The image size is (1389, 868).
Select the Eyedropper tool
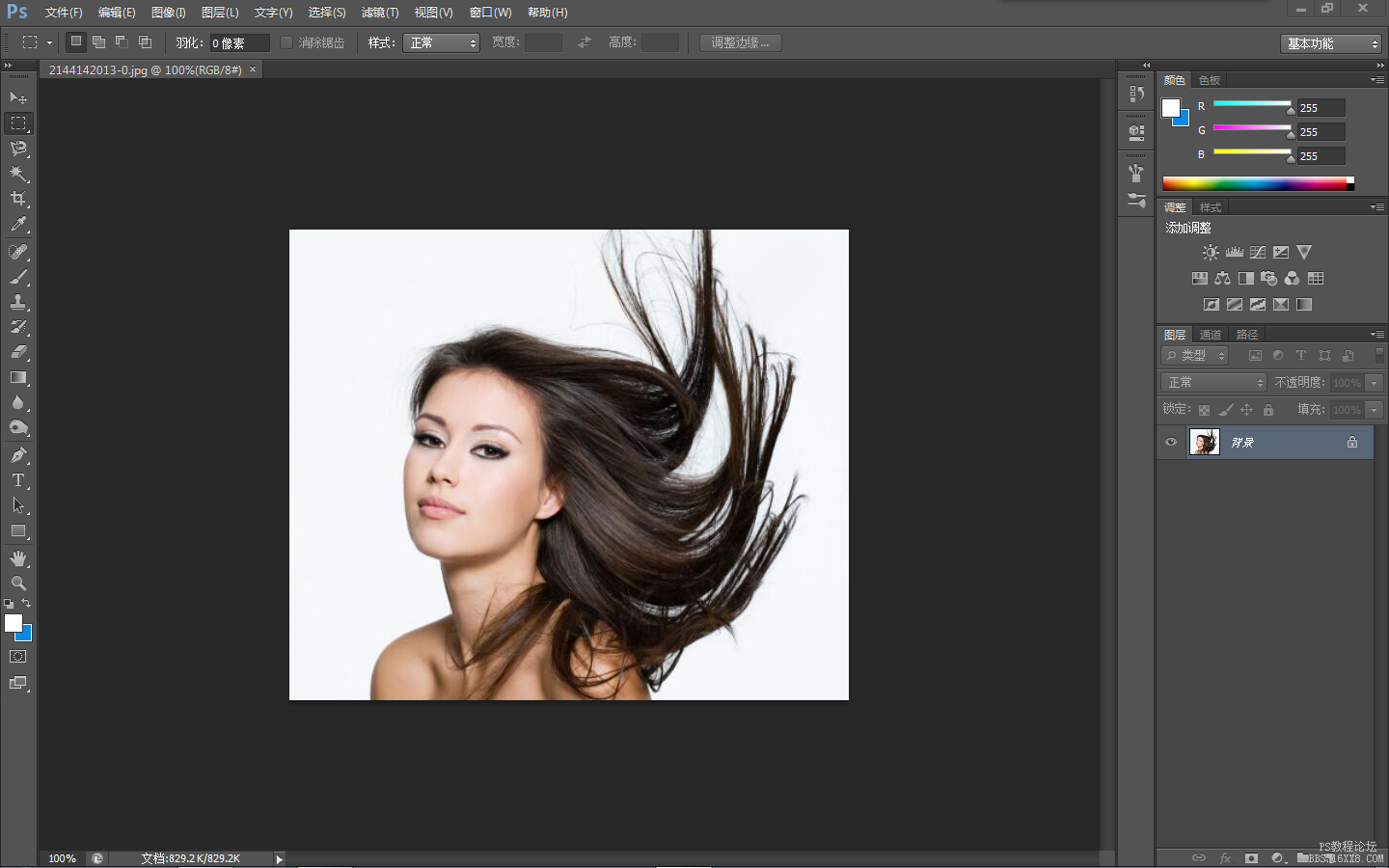pyautogui.click(x=18, y=224)
